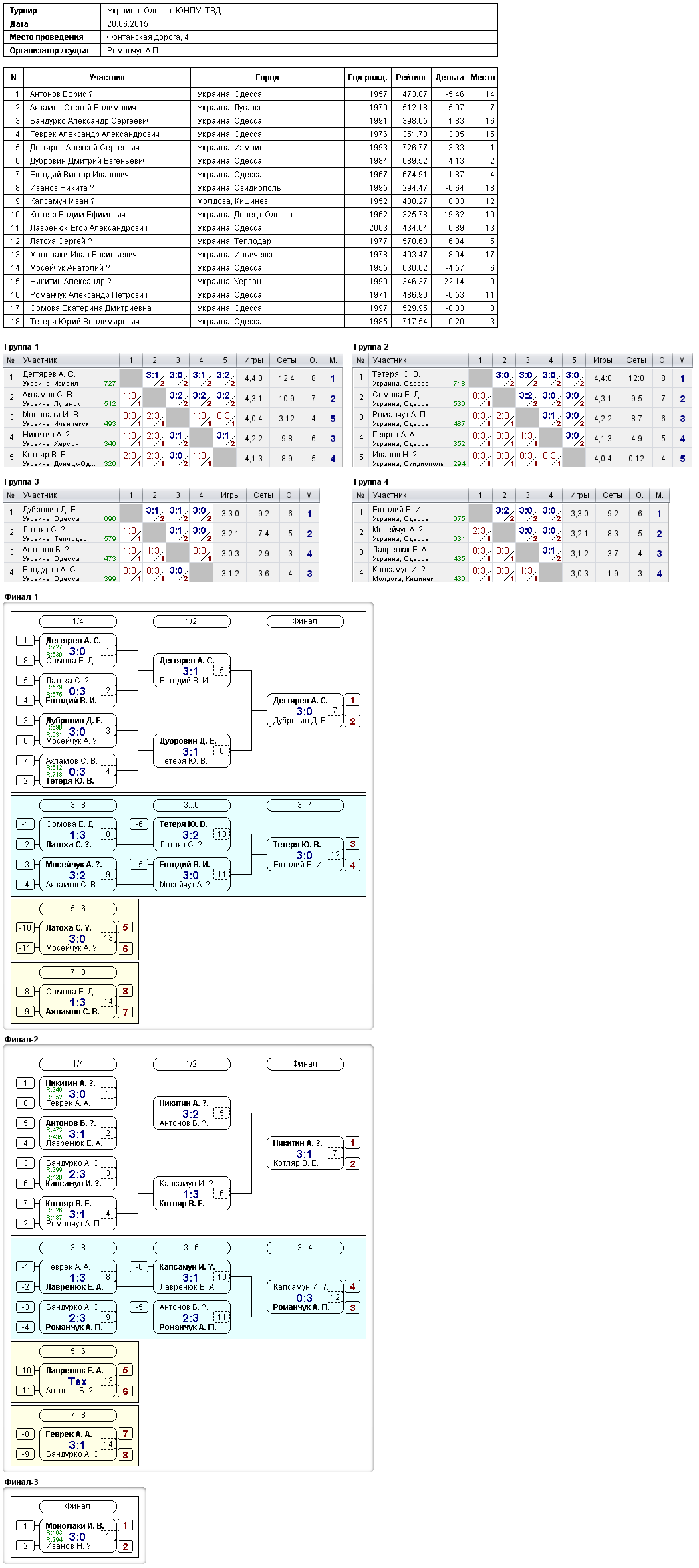Select the 1/2 round label in Финал-1

[192, 621]
